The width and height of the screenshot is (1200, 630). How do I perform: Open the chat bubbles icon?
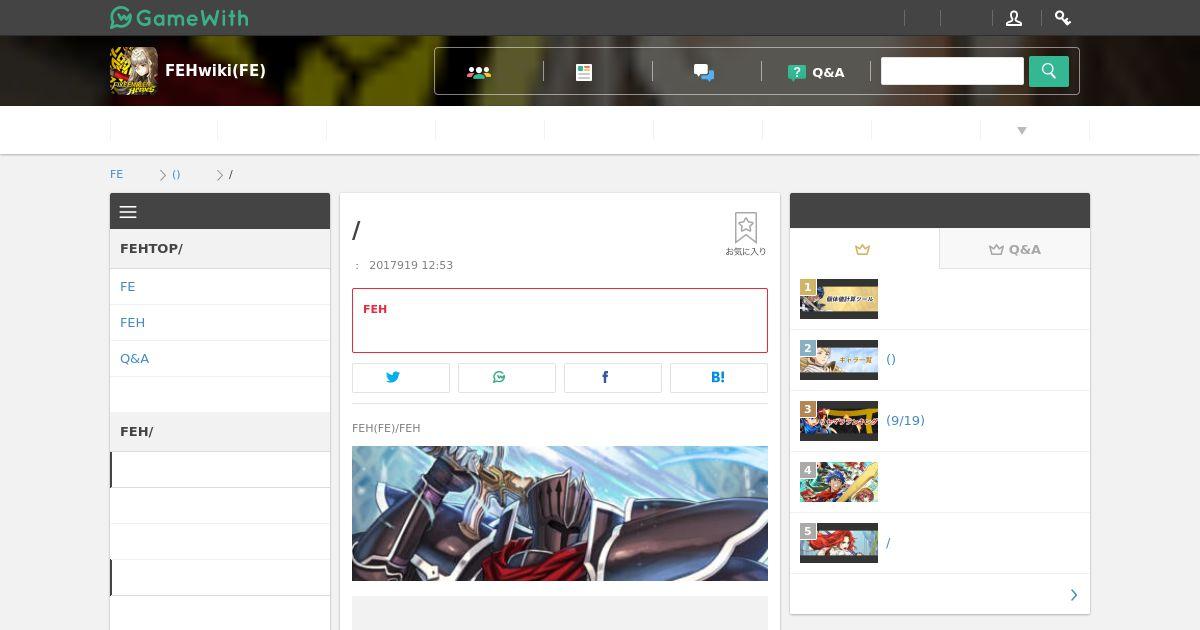(704, 72)
